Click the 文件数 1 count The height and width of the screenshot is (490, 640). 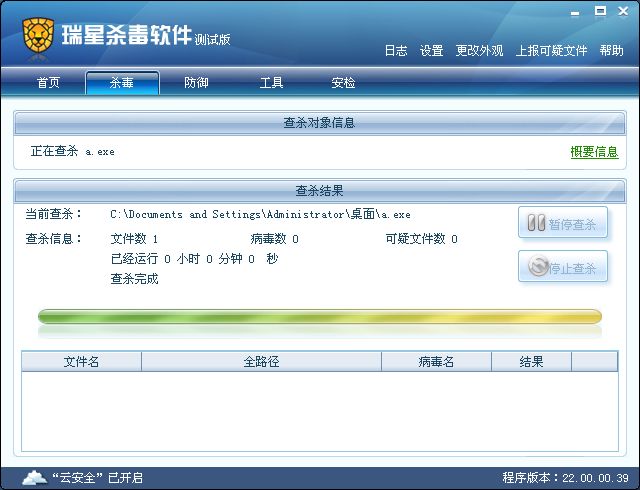(x=134, y=238)
